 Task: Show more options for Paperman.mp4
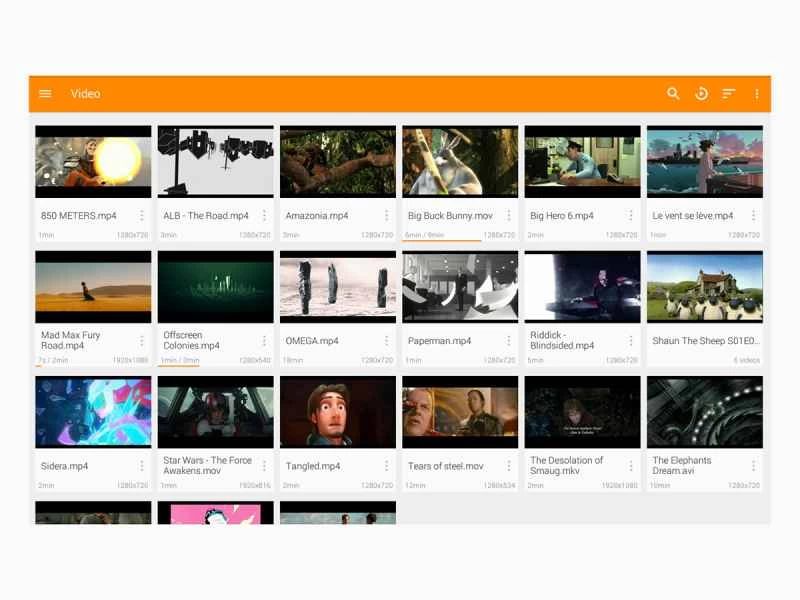pos(509,341)
